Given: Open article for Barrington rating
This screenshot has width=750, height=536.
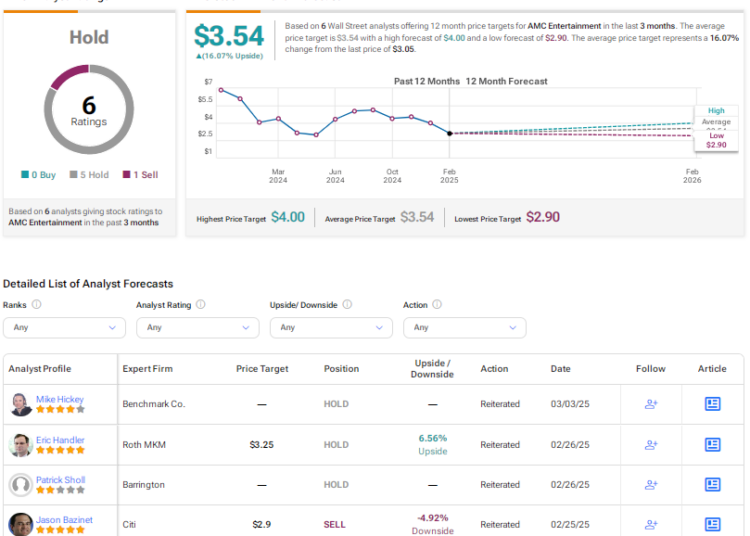Looking at the screenshot, I should [712, 485].
